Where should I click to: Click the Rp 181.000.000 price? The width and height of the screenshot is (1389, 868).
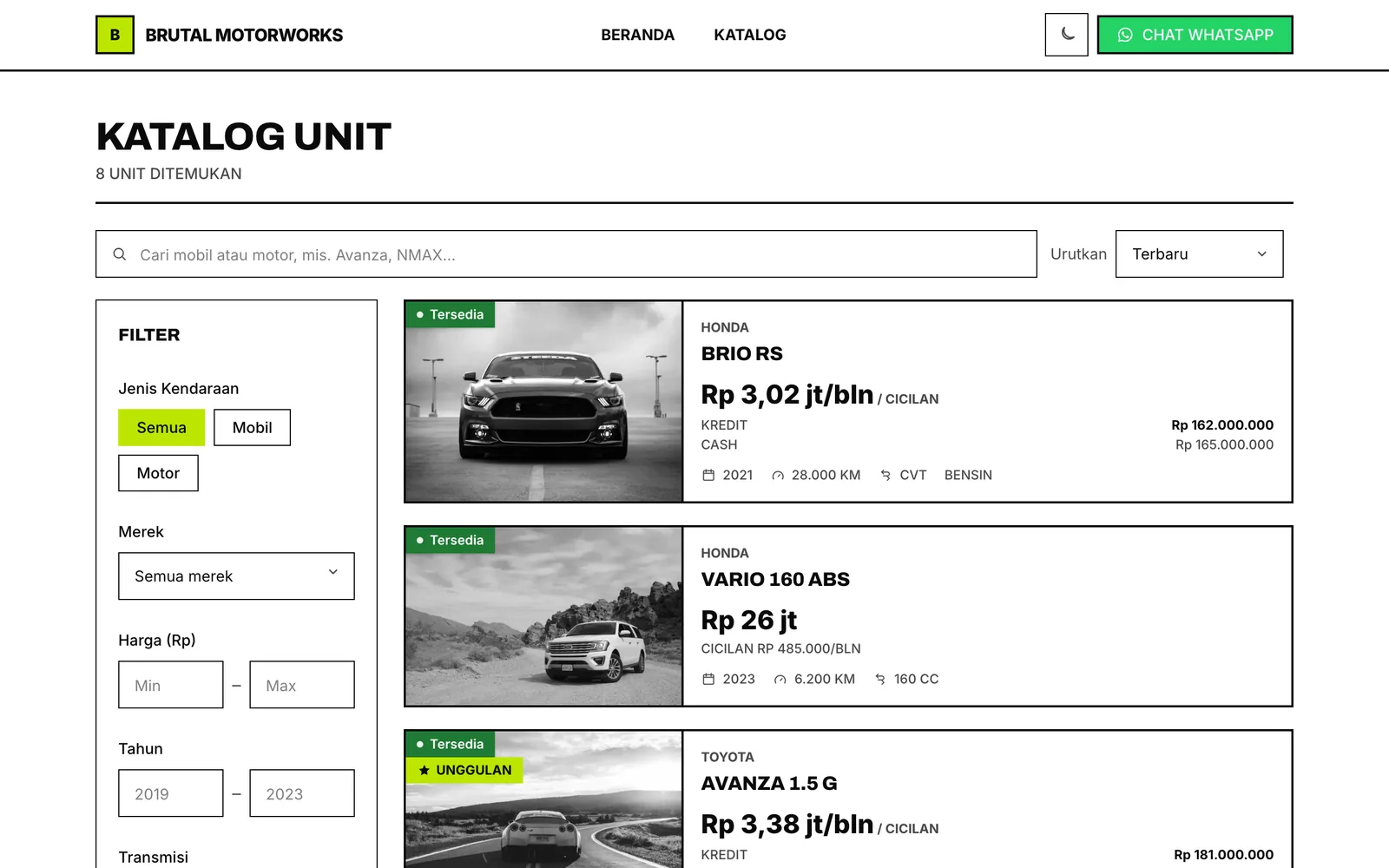click(x=1223, y=855)
